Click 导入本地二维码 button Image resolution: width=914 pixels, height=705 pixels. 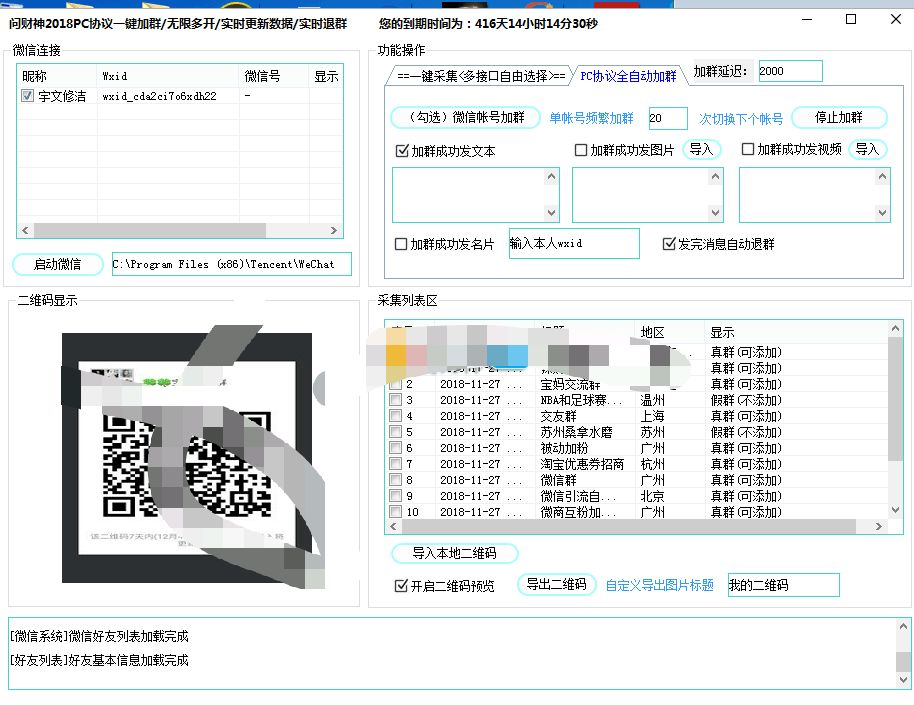coord(455,553)
